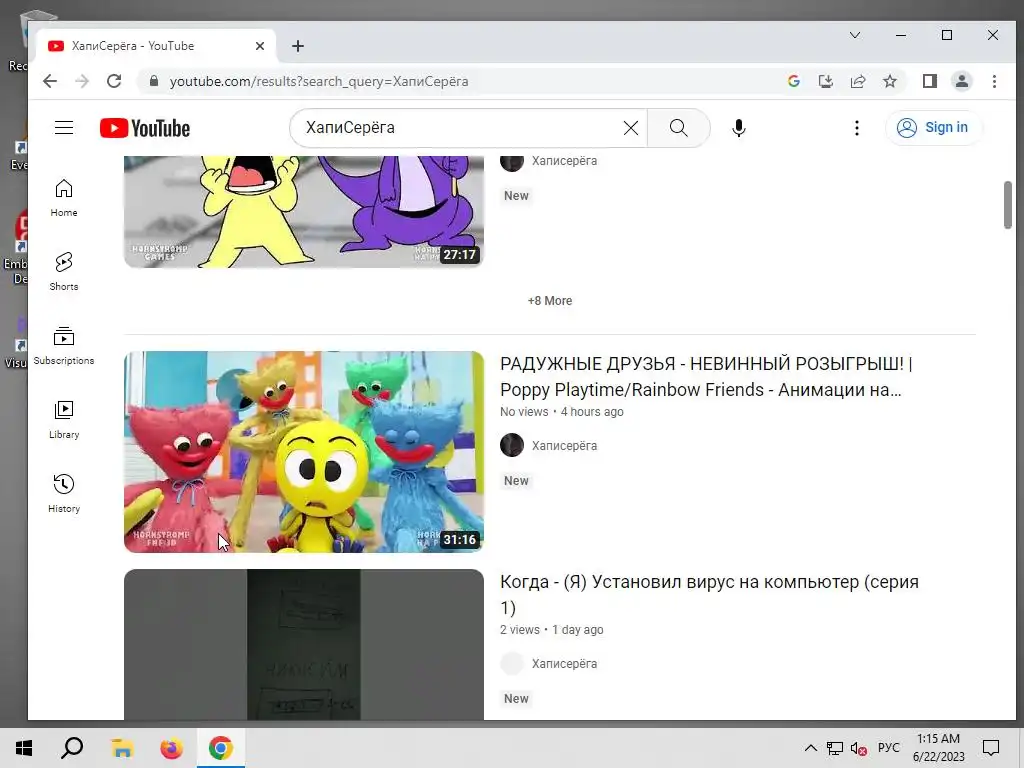1024x768 pixels.
Task: Open Хаписерёга channel under top video
Action: click(x=564, y=161)
